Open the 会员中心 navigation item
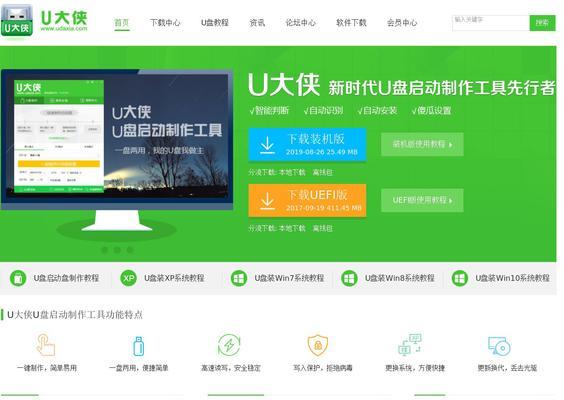564x400 pixels. click(402, 23)
